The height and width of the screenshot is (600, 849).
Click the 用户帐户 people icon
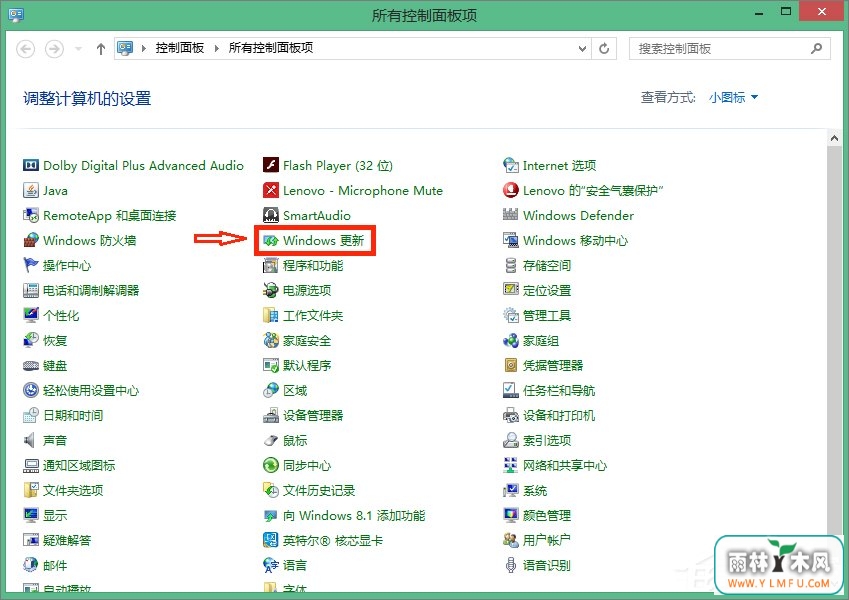point(511,540)
